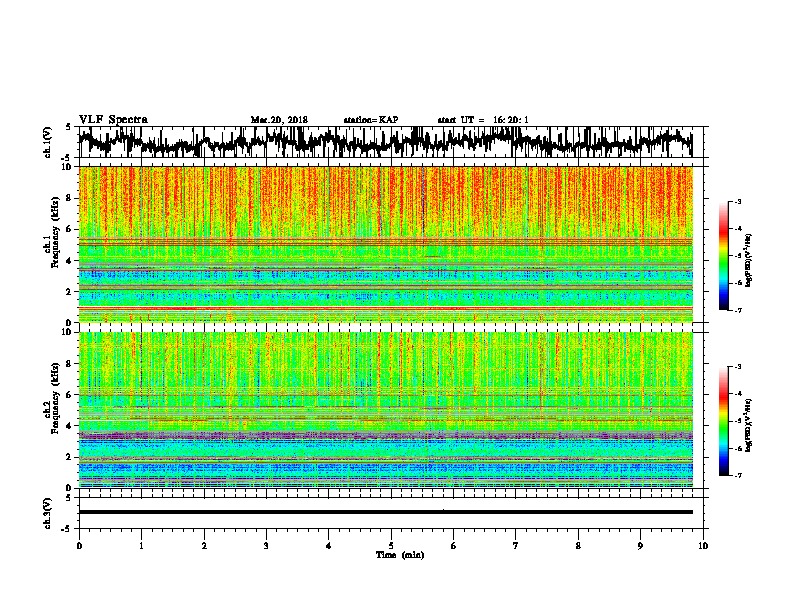Click the 8 kHz tick on ch.2 spectrogram

pyautogui.click(x=69, y=364)
